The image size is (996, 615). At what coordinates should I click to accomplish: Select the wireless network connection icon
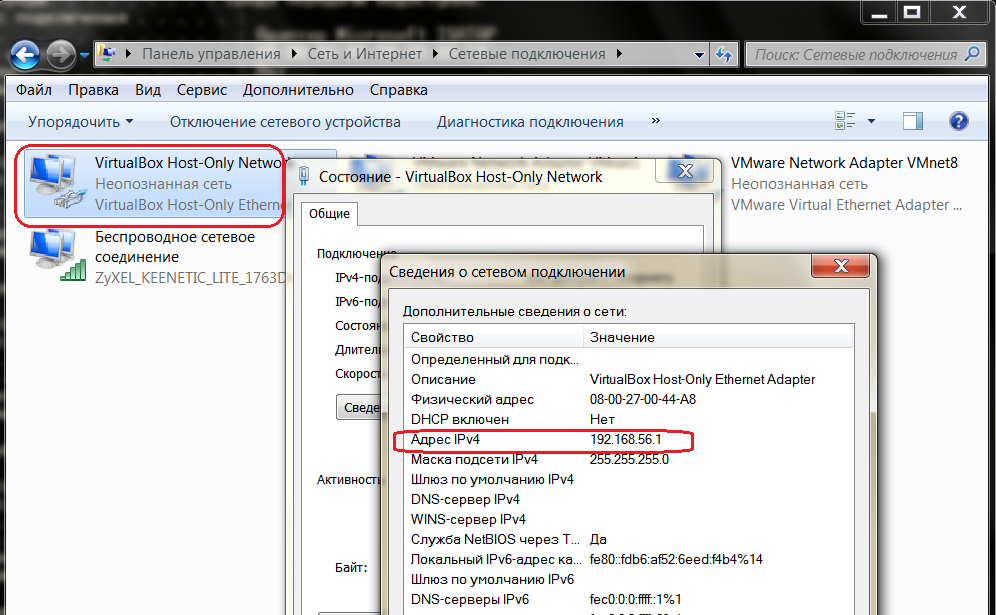click(58, 256)
